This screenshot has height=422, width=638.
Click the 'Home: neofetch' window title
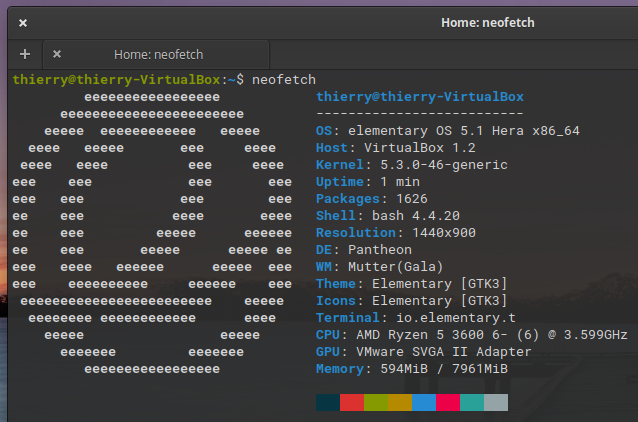(x=487, y=22)
